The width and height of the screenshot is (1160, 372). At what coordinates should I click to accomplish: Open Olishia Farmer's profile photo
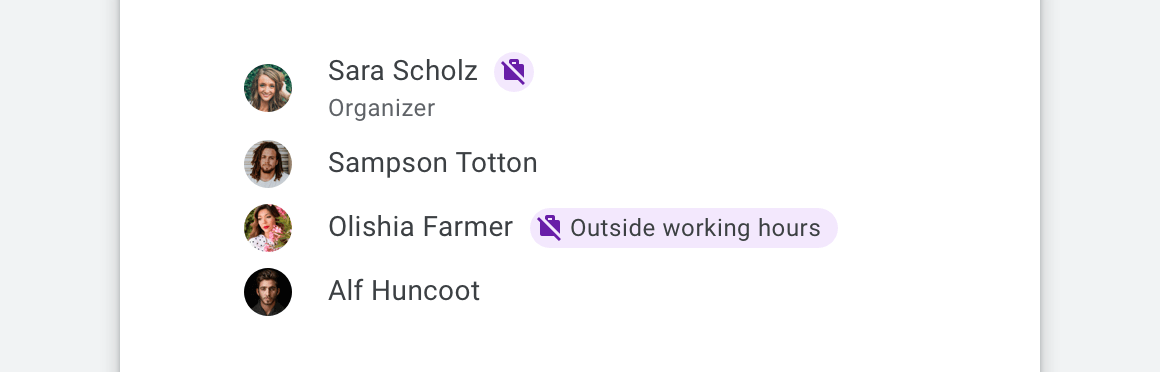(x=268, y=228)
